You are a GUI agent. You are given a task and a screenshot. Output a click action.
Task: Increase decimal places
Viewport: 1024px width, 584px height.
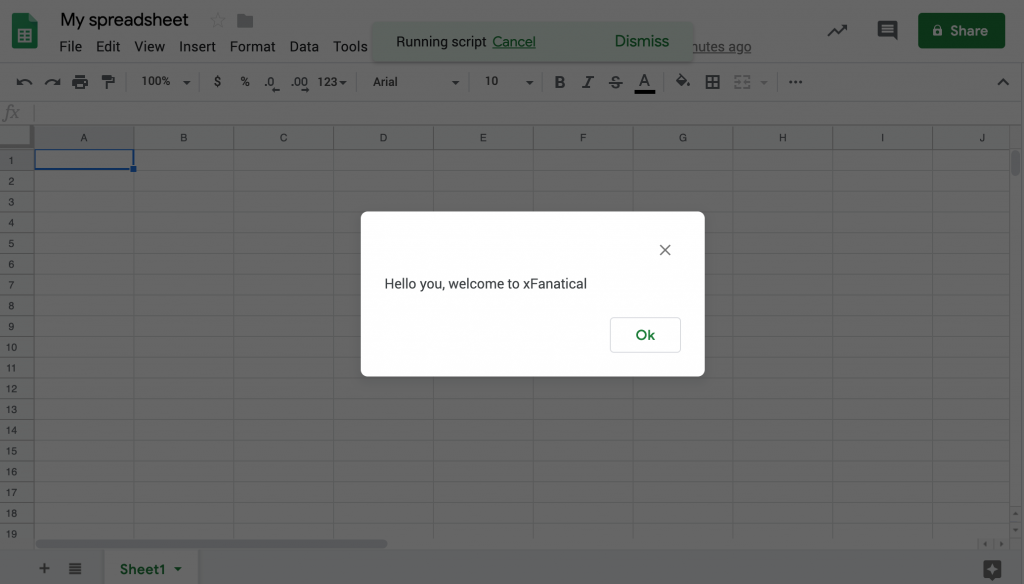pos(300,82)
